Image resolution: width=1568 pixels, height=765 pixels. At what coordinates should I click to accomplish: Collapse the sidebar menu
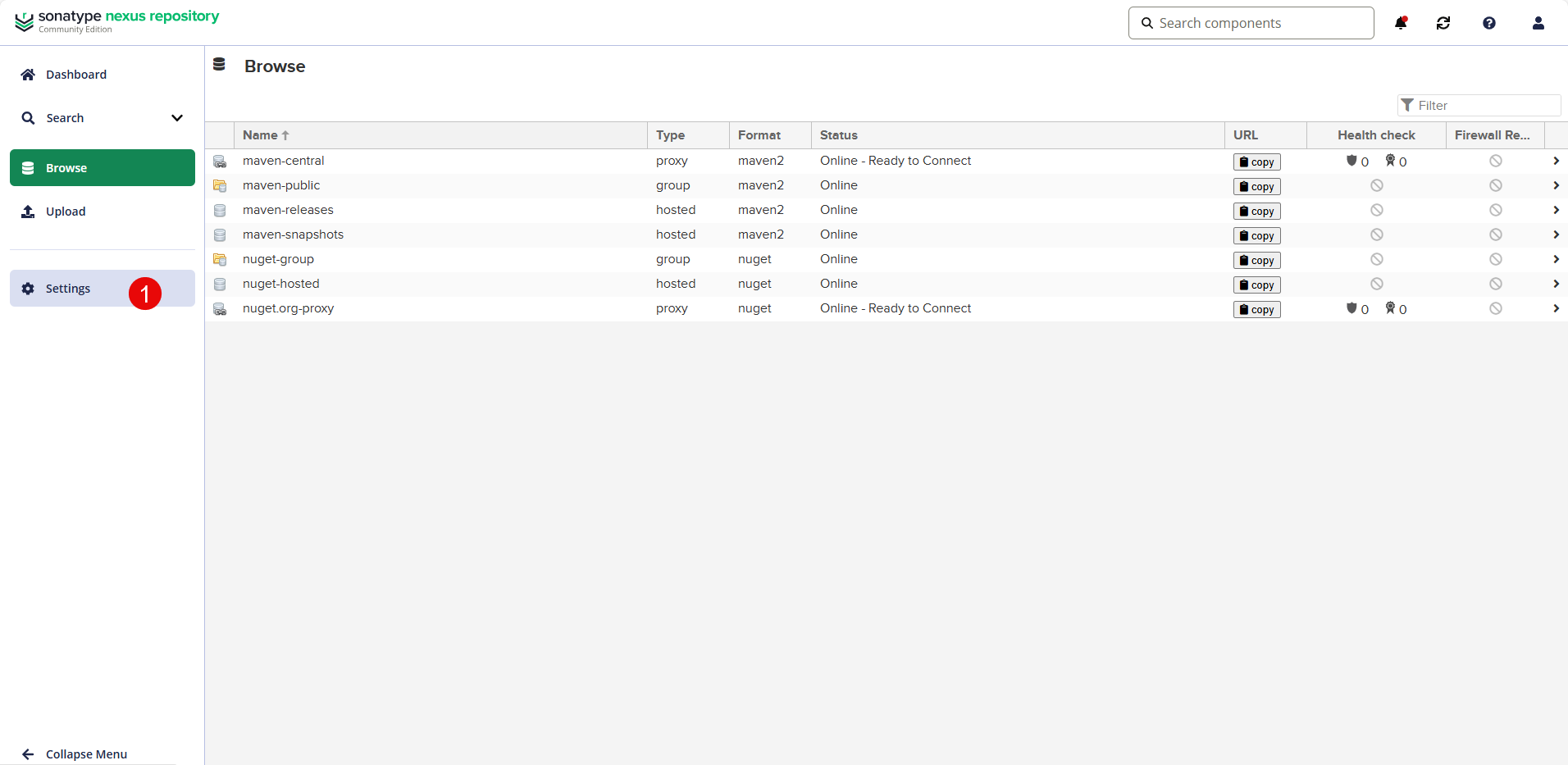tap(86, 754)
